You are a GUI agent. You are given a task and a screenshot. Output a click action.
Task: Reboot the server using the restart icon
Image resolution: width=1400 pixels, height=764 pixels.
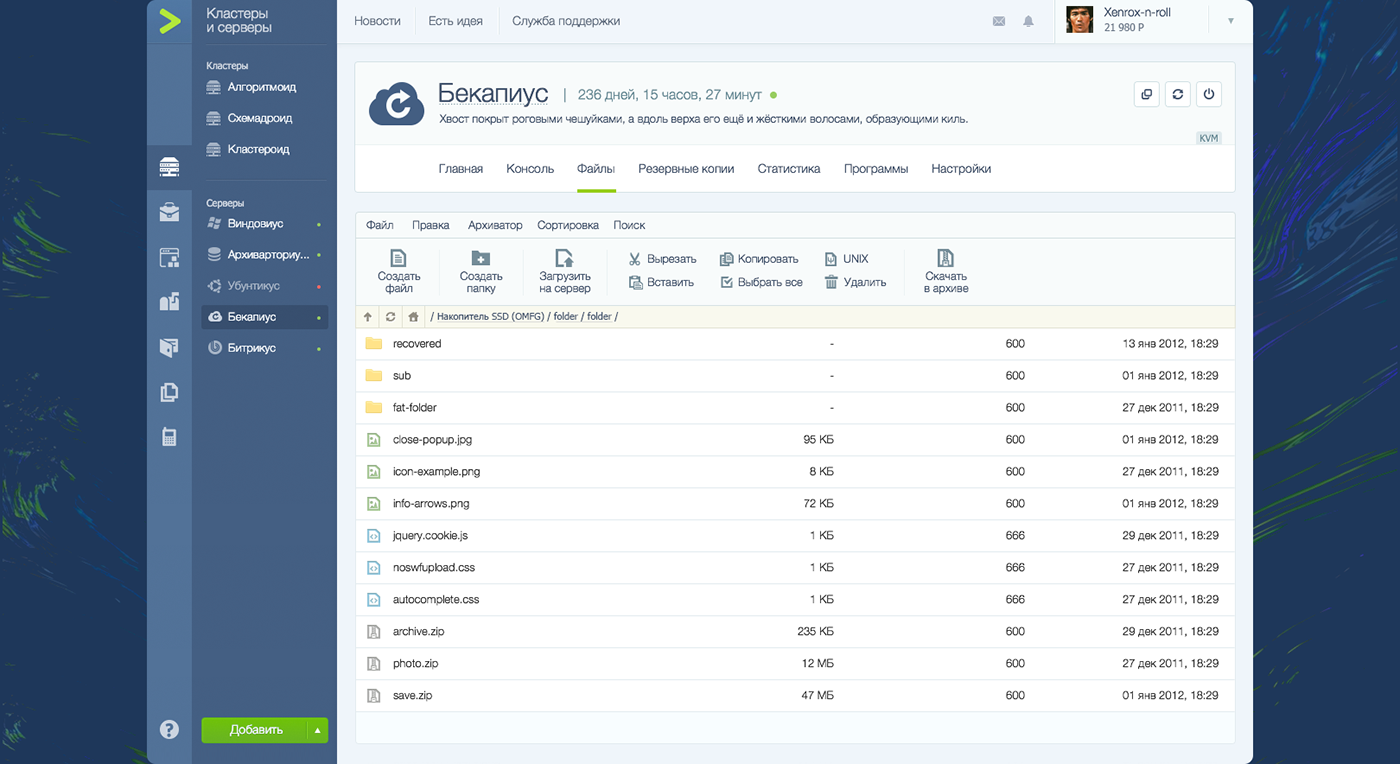tap(1177, 94)
